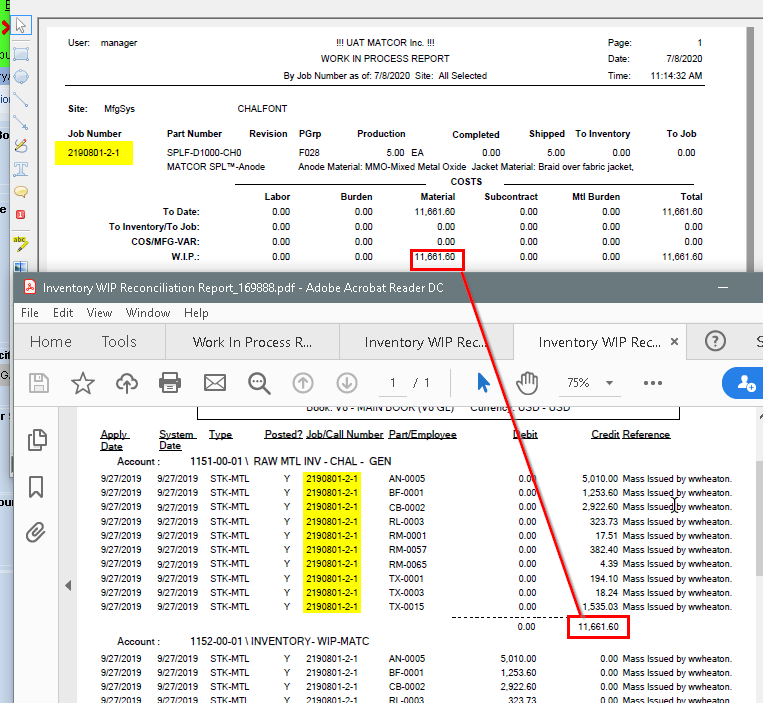This screenshot has width=763, height=703.
Task: Go to previous page arrow
Action: tap(303, 383)
